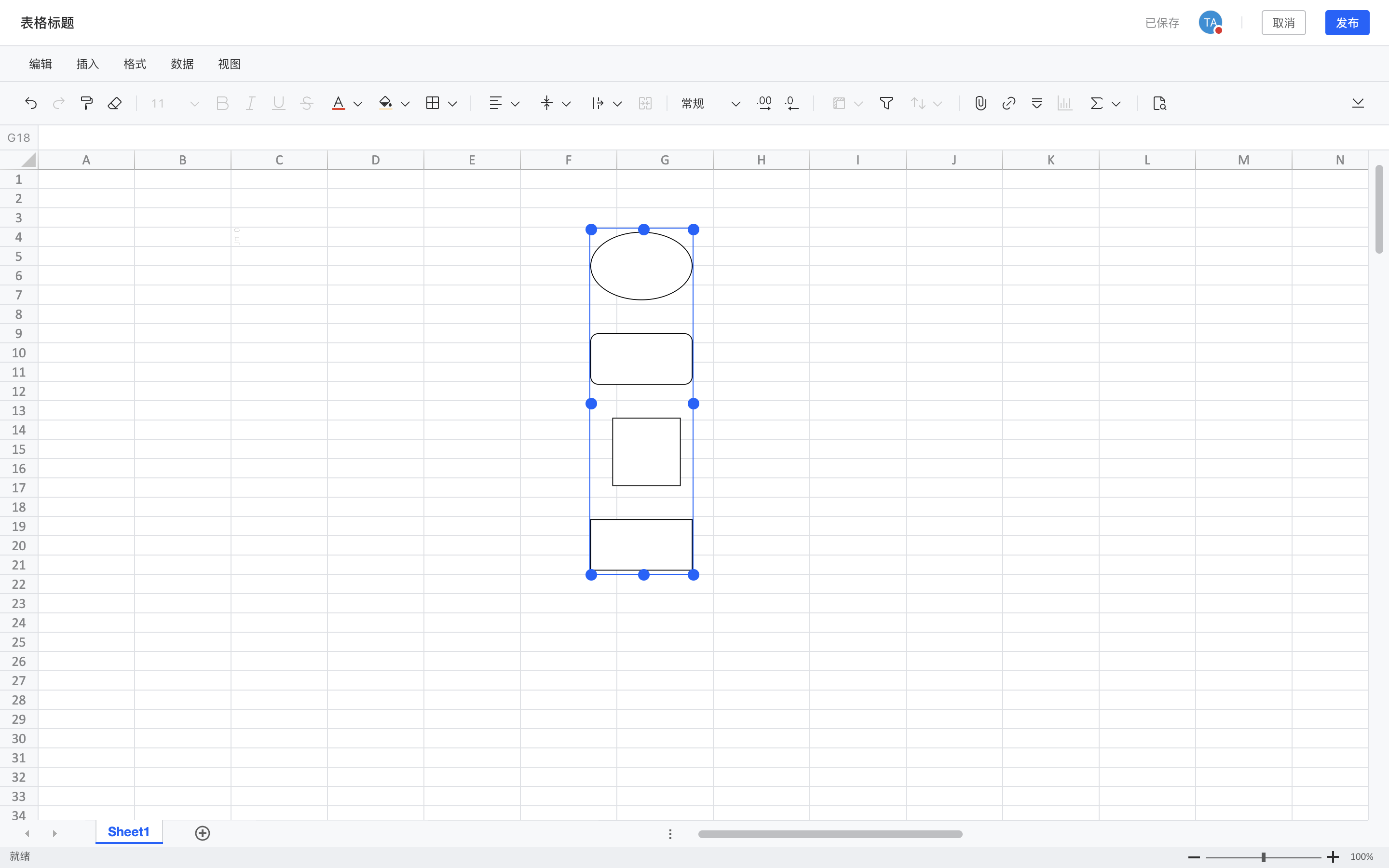Expand the horizontal alignment dropdown

(x=515, y=104)
